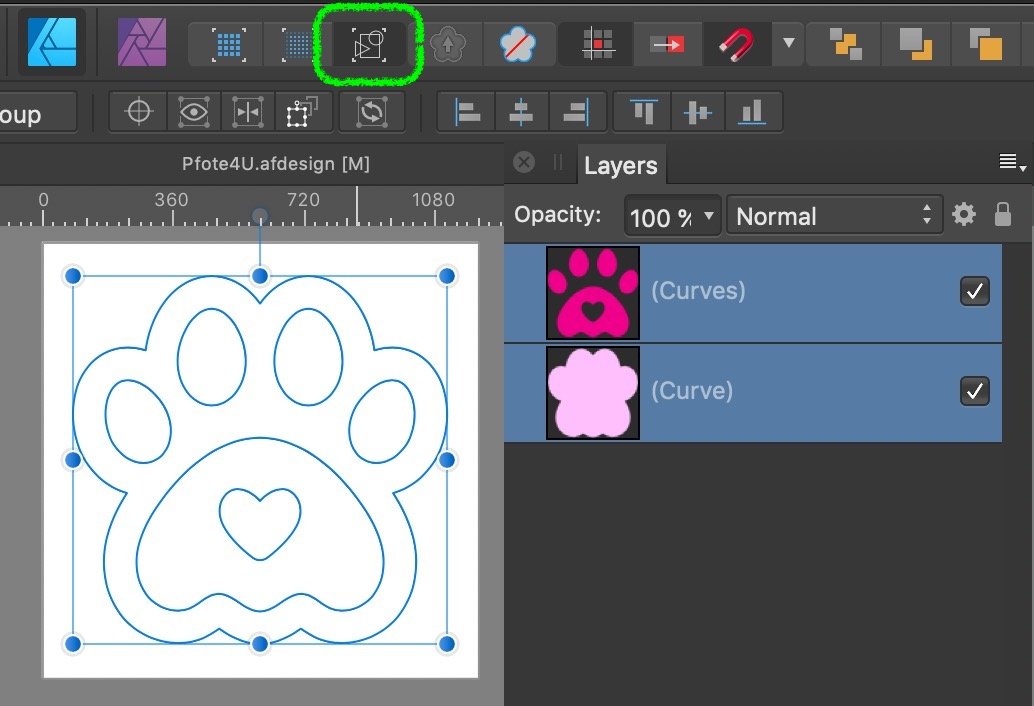Close the Layers panel with X button
Screen dimensions: 1034x706
[524, 163]
